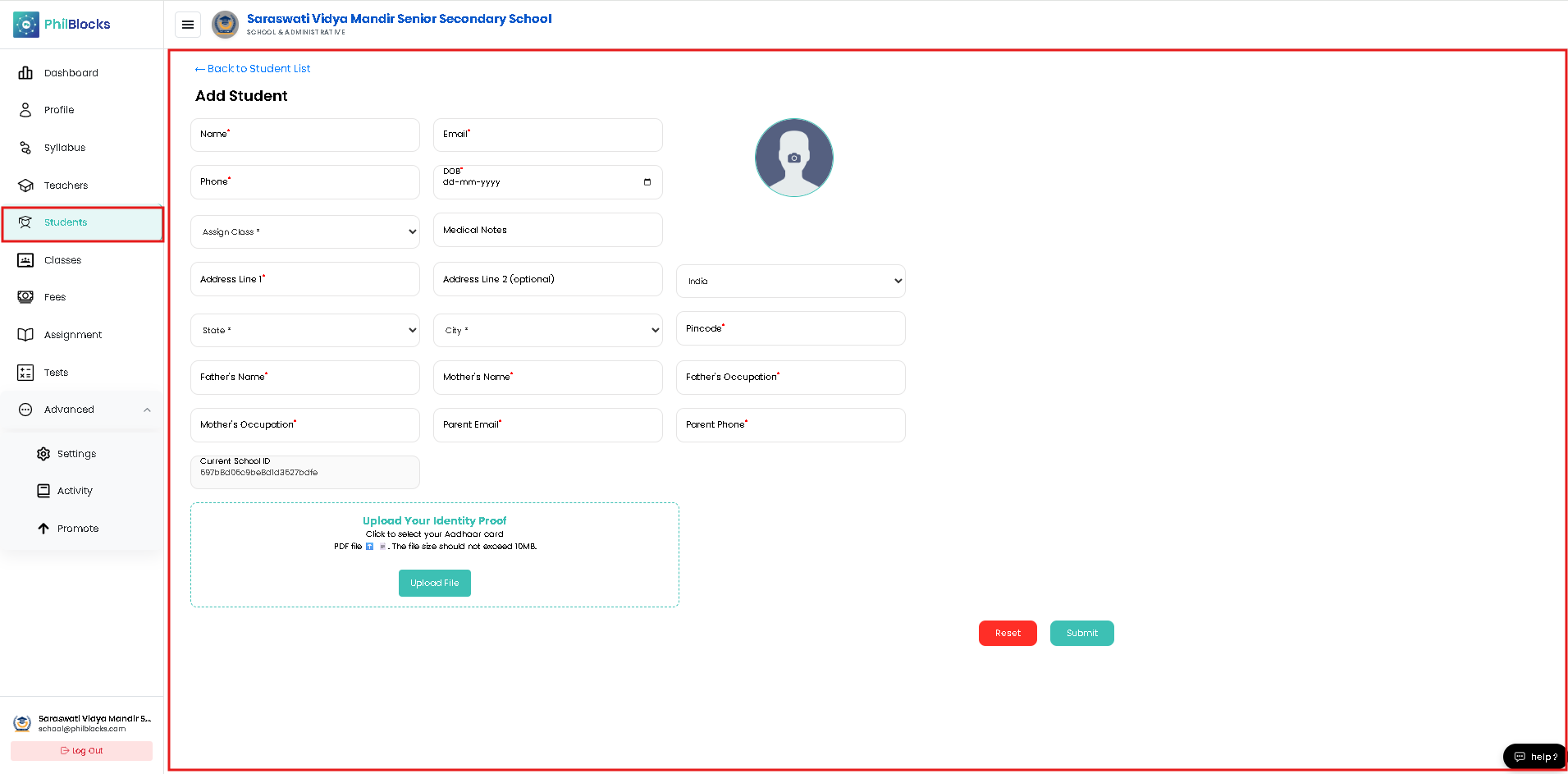Click the Teachers graduation cap icon

25,185
